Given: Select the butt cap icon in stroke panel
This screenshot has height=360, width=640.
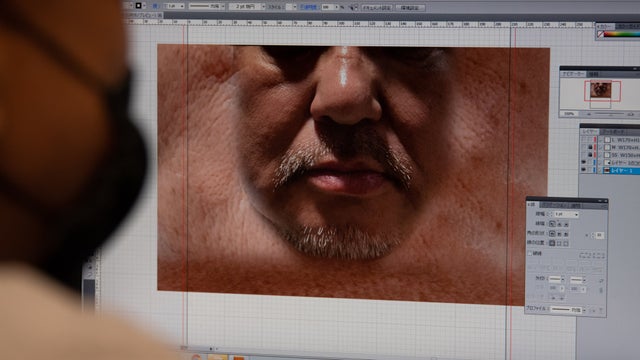Looking at the screenshot, I should point(552,224).
